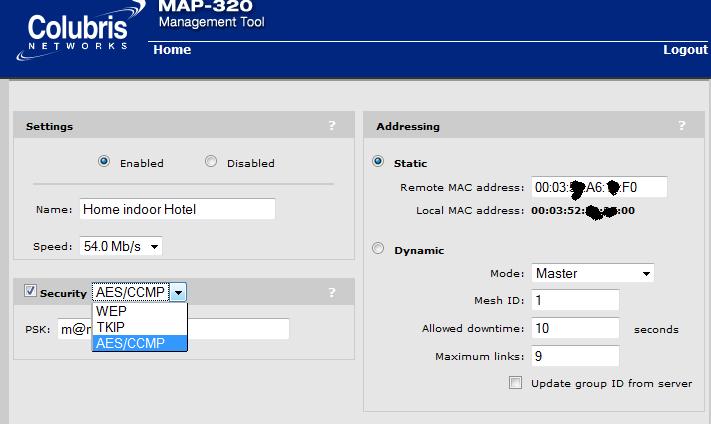Image resolution: width=711 pixels, height=424 pixels.
Task: Select the Disabled radio button
Action: pos(211,161)
